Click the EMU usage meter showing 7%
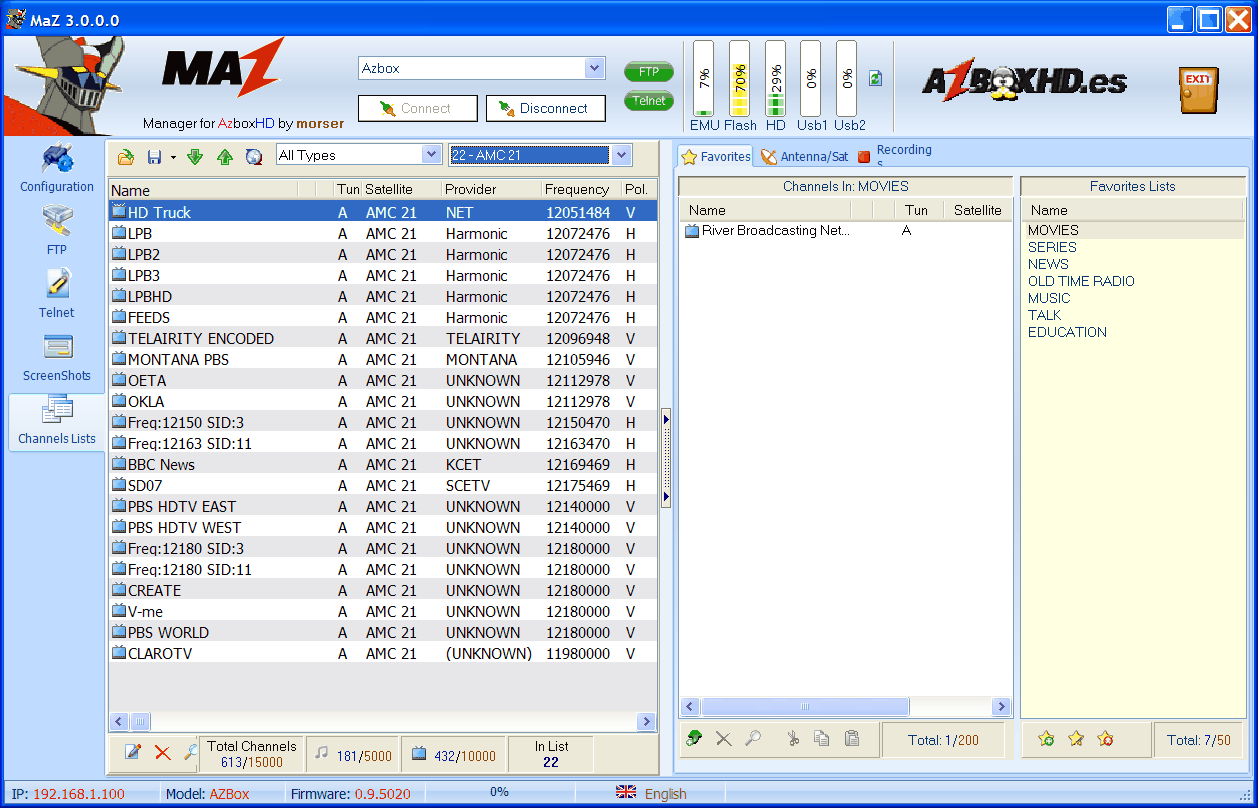The width and height of the screenshot is (1258, 808). [x=704, y=79]
